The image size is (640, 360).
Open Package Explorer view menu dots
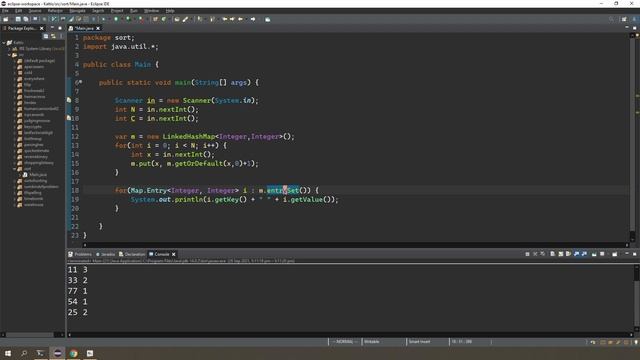(x=61, y=36)
